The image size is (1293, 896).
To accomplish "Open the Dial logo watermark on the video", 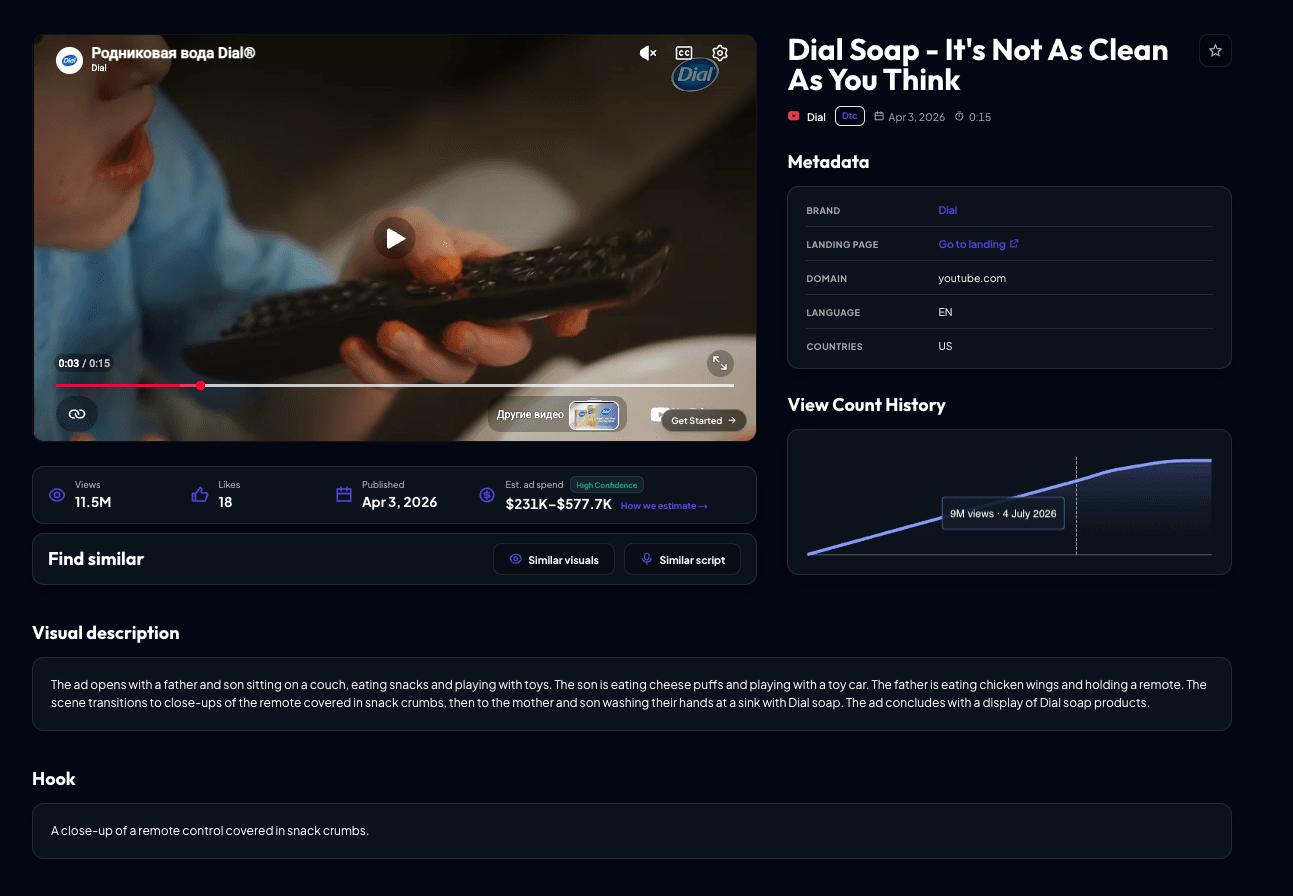I will tap(695, 74).
